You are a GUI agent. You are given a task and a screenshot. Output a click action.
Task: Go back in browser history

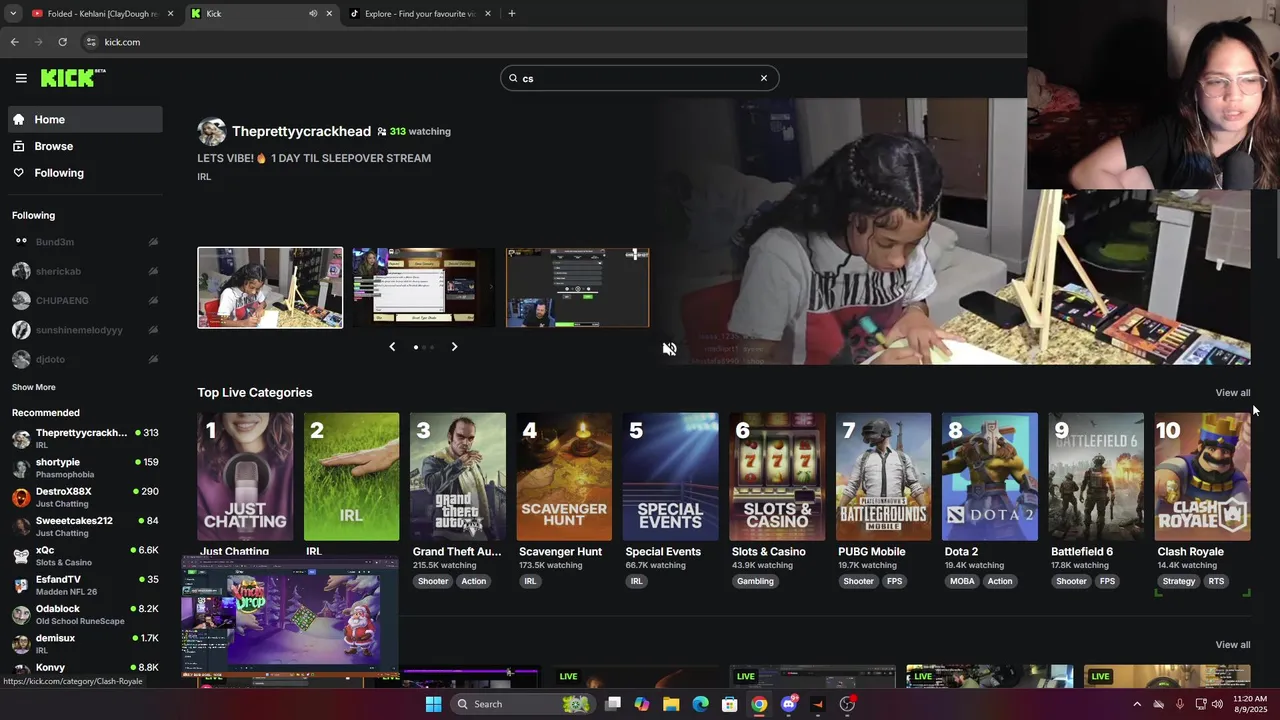coord(15,42)
